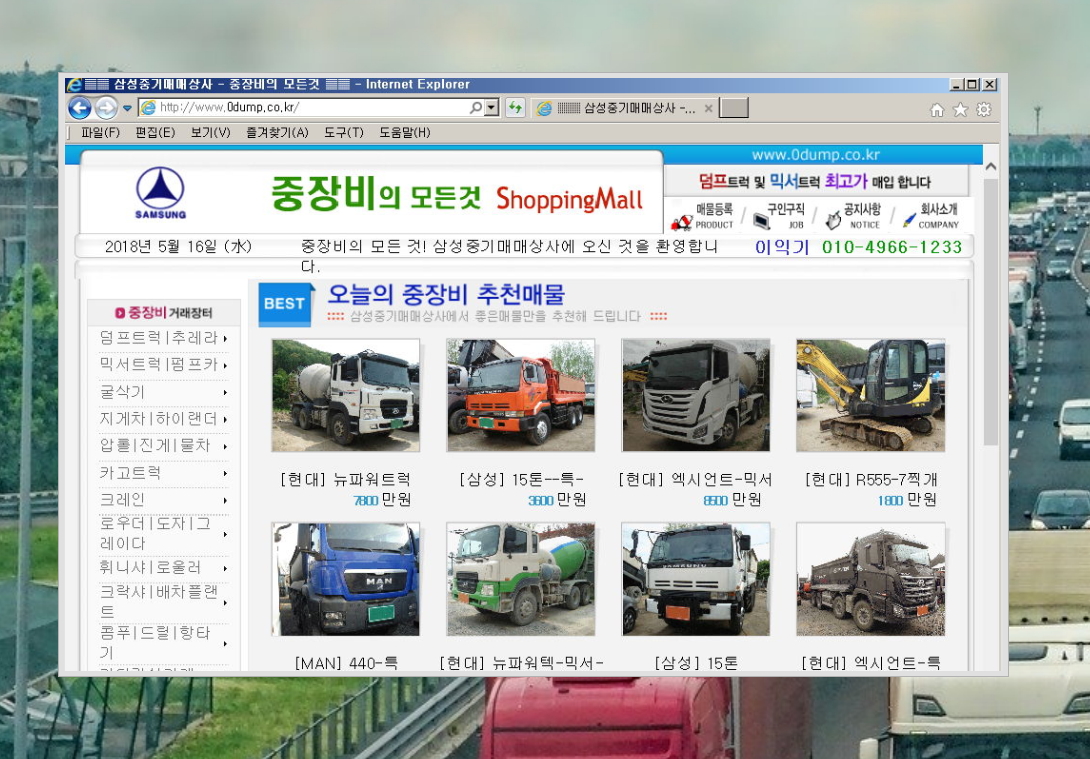The image size is (1090, 759).
Task: Click the 회사소개 COMPANY icon
Action: [931, 216]
